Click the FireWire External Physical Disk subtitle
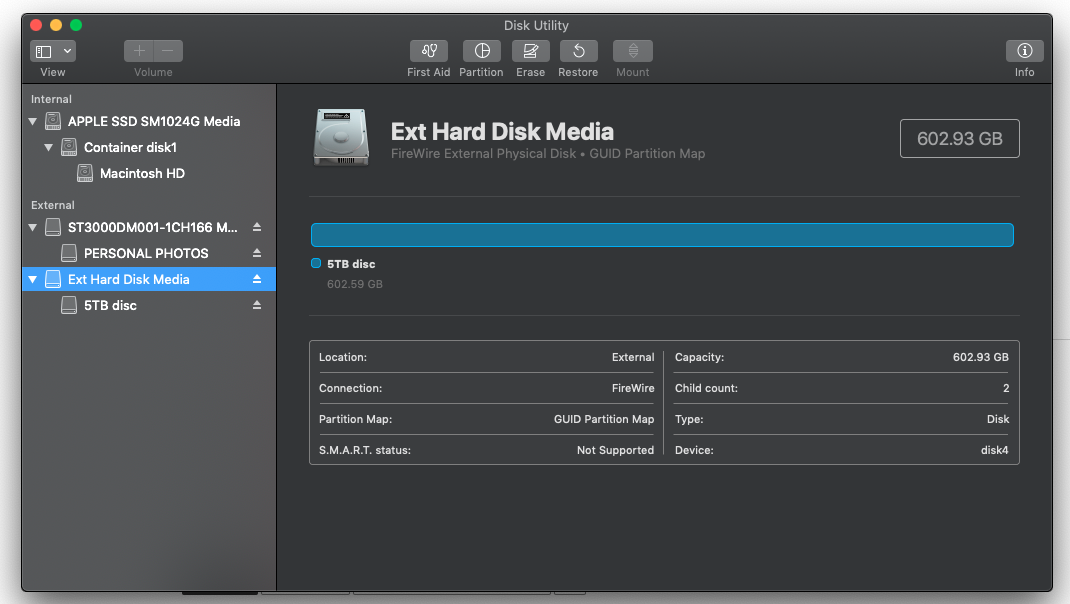 [x=548, y=154]
